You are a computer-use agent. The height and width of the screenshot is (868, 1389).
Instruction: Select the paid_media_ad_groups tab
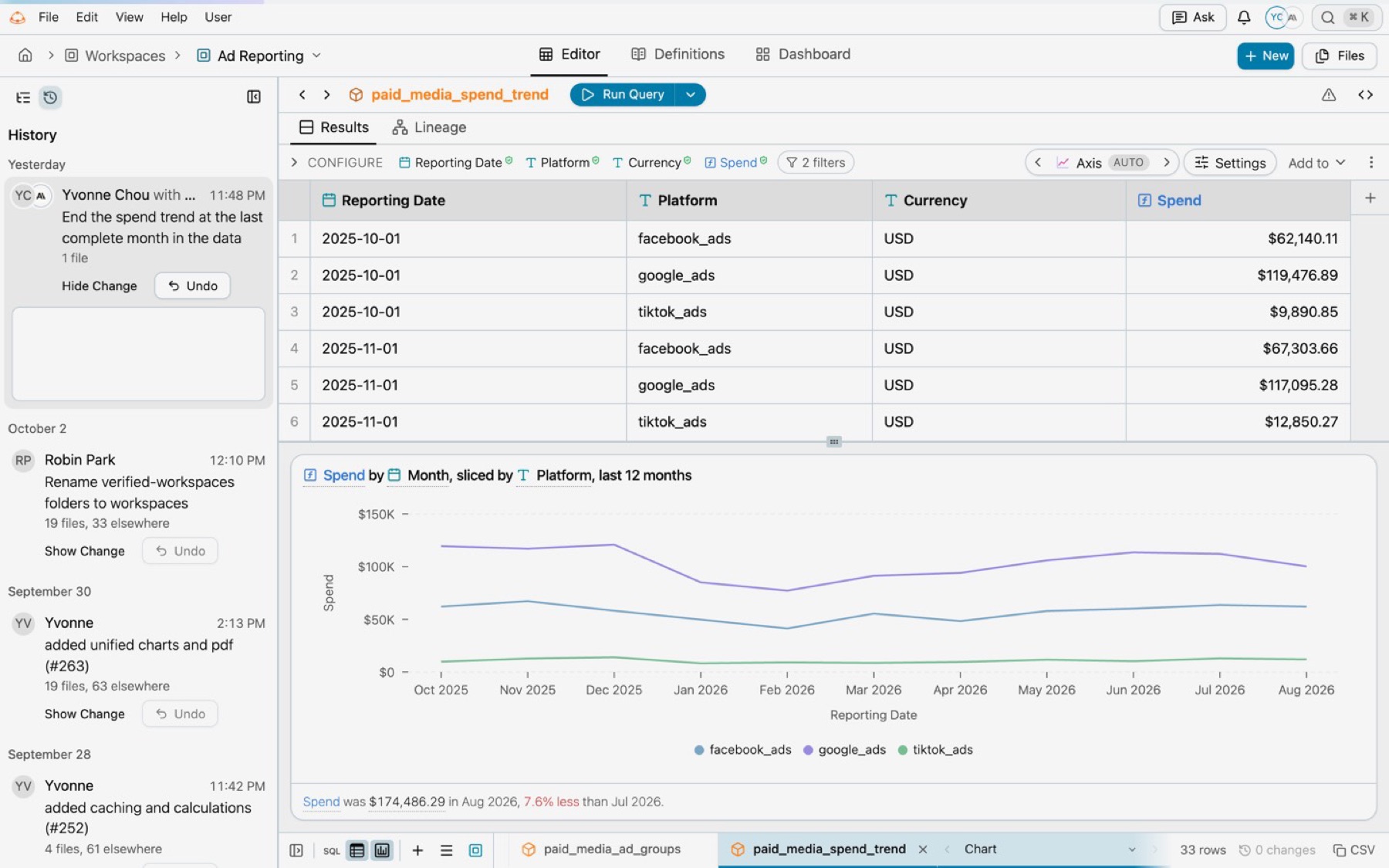[602, 849]
